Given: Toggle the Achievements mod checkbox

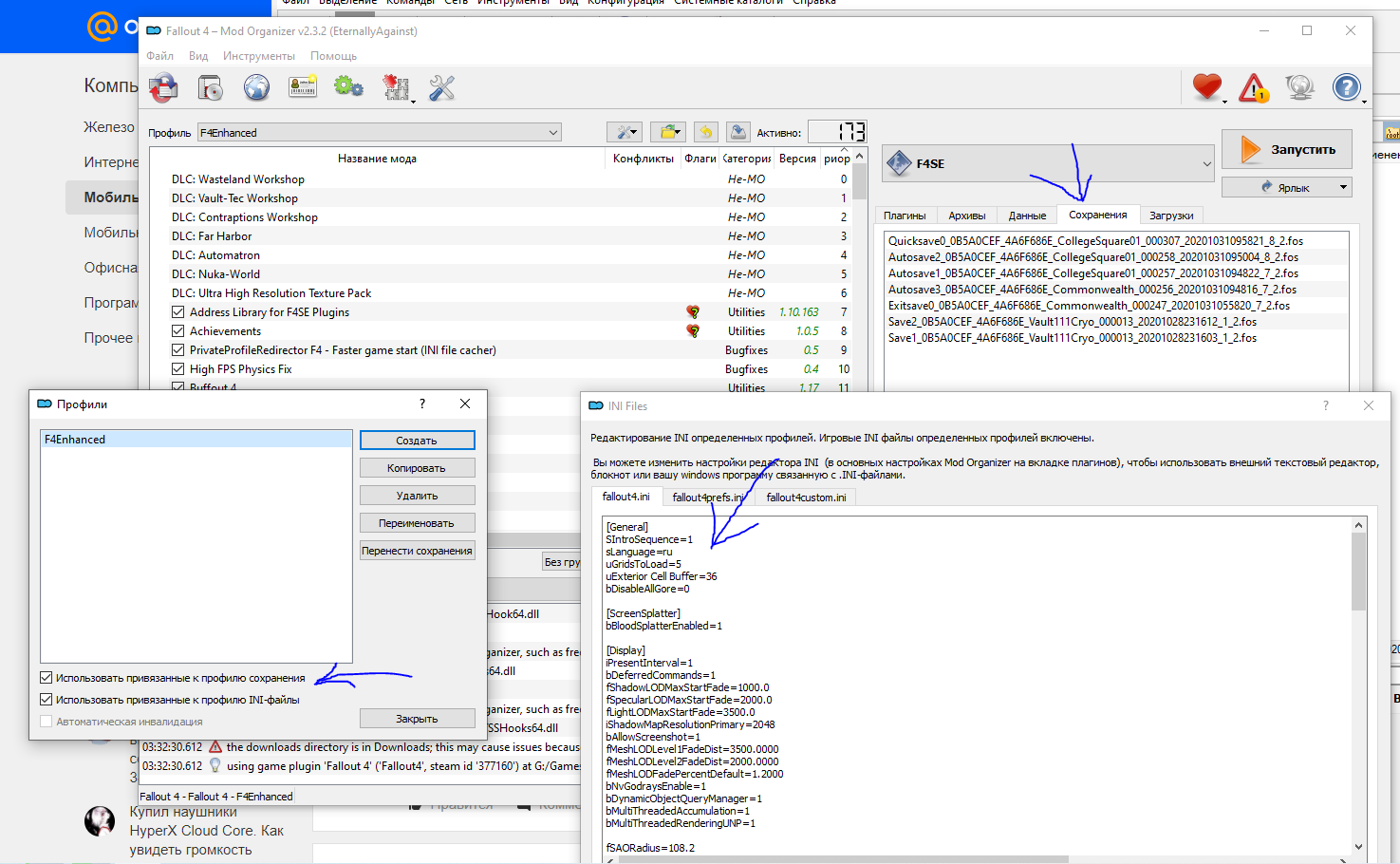Looking at the screenshot, I should coord(178,331).
